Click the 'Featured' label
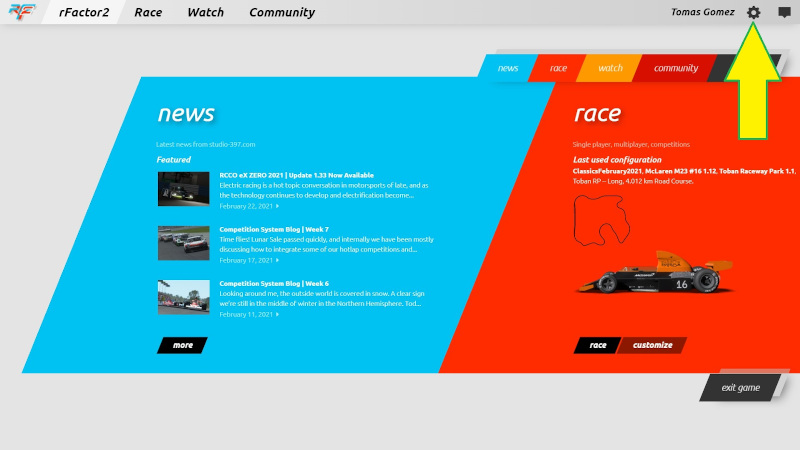800x450 pixels. (x=173, y=160)
